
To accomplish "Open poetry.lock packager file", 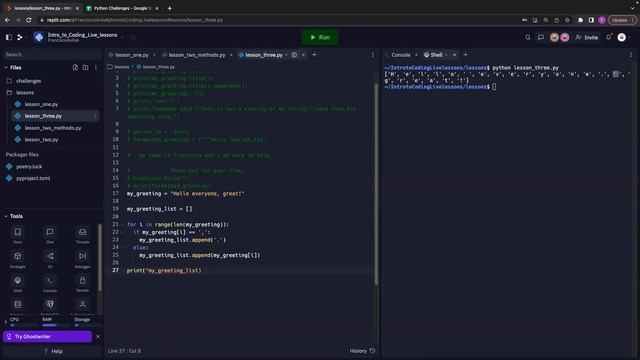I will tap(29, 167).
